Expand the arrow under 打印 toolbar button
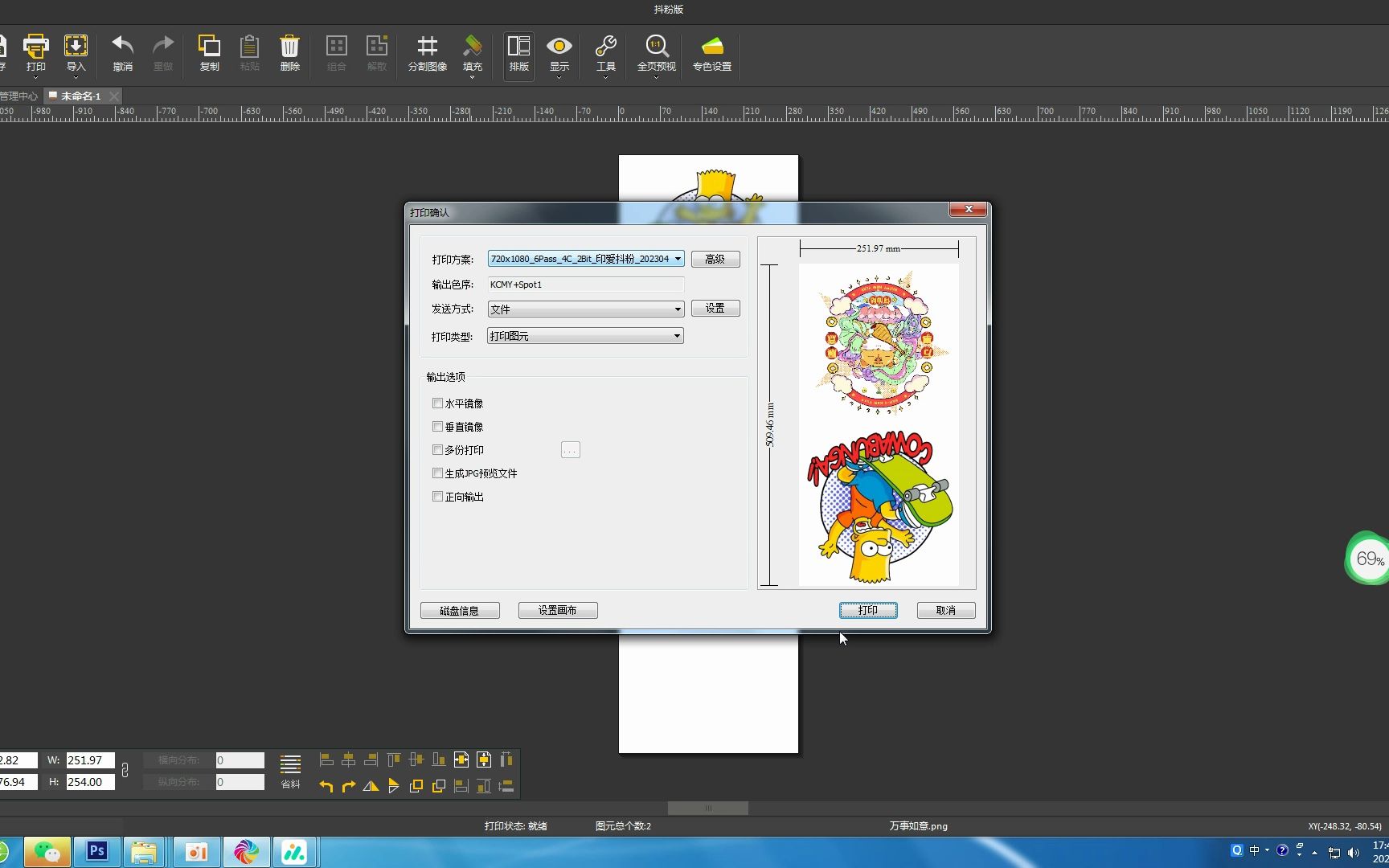1389x868 pixels. coord(35,77)
